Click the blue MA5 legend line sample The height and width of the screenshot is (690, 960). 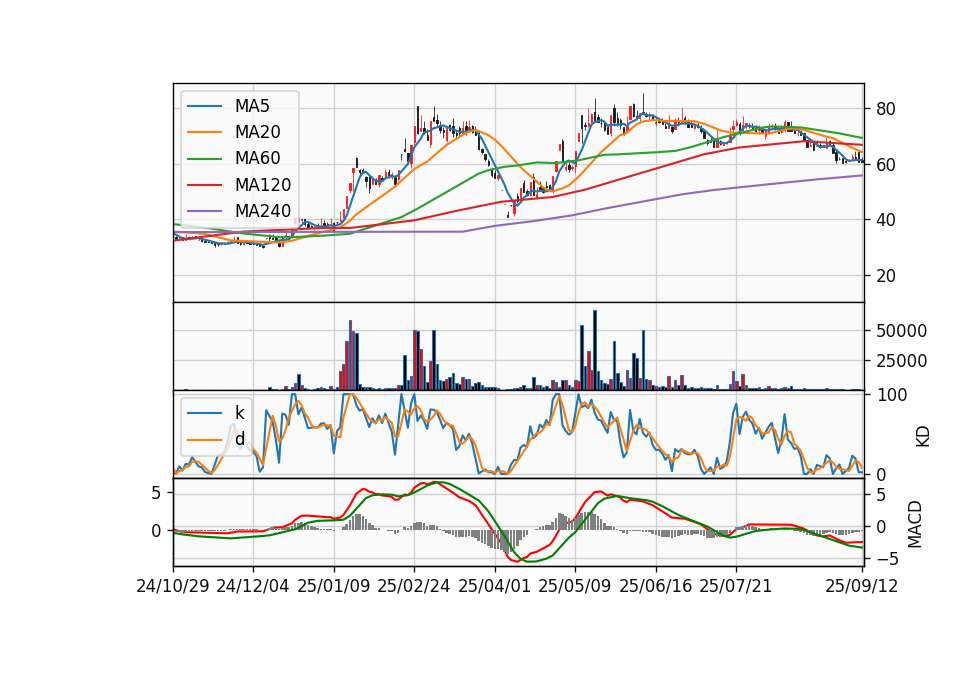(204, 107)
